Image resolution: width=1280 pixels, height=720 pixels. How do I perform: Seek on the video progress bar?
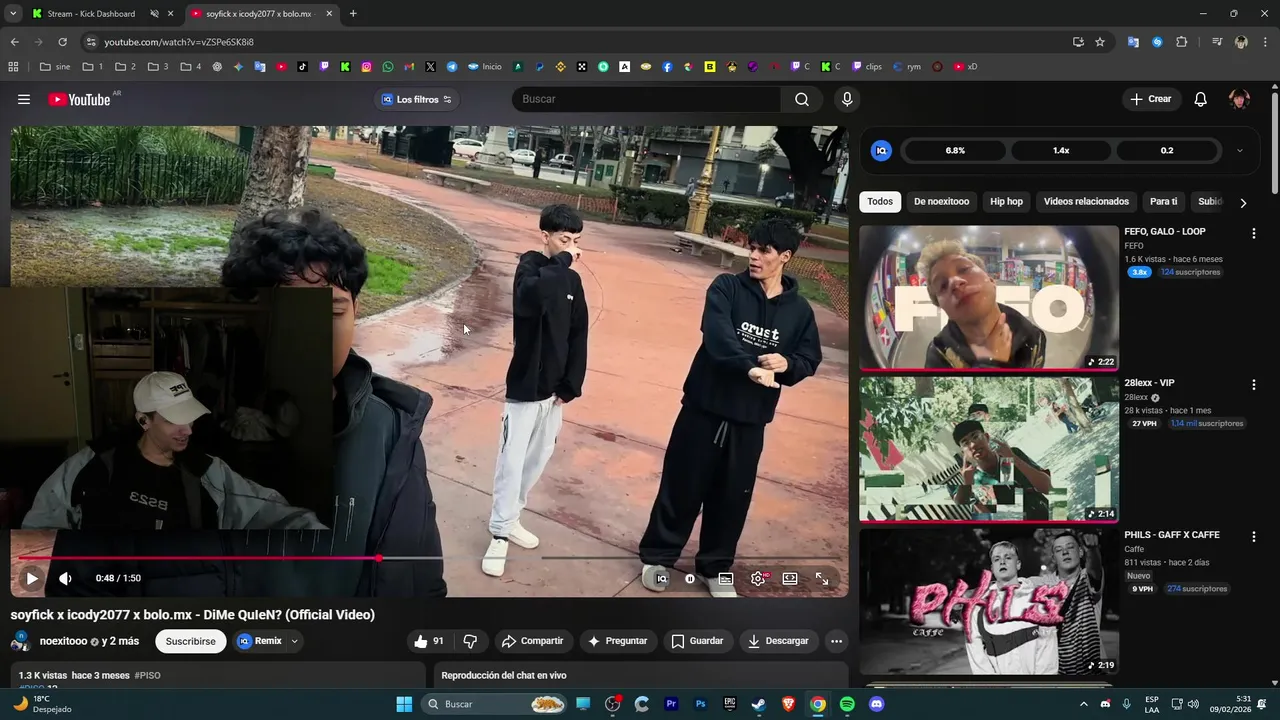tap(429, 558)
